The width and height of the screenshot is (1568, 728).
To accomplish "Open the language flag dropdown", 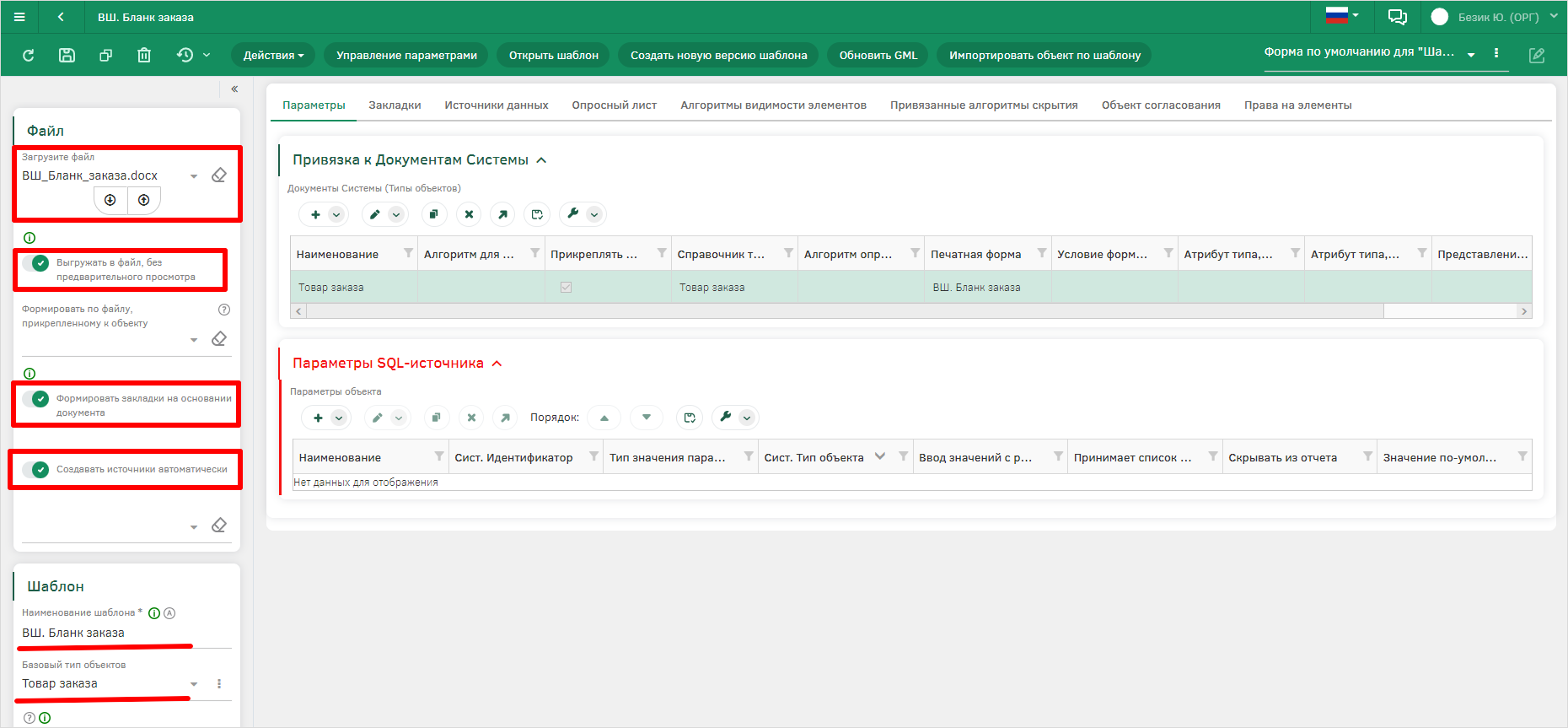I will [1342, 15].
